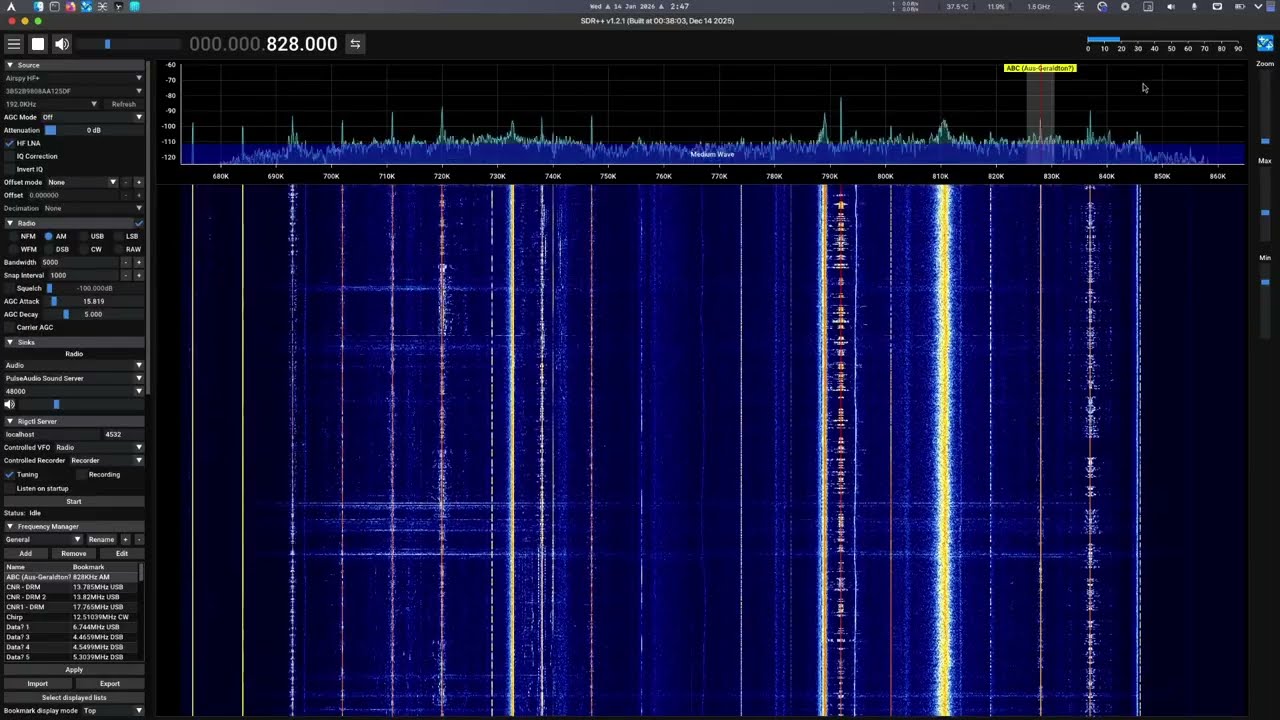Select the CNR1 - DRM bookmark row
The image size is (1280, 720).
(x=72, y=607)
